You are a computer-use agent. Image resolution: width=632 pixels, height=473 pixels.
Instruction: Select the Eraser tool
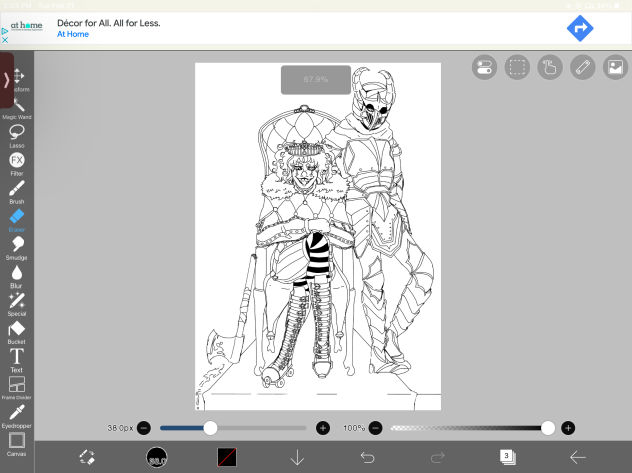[17, 221]
